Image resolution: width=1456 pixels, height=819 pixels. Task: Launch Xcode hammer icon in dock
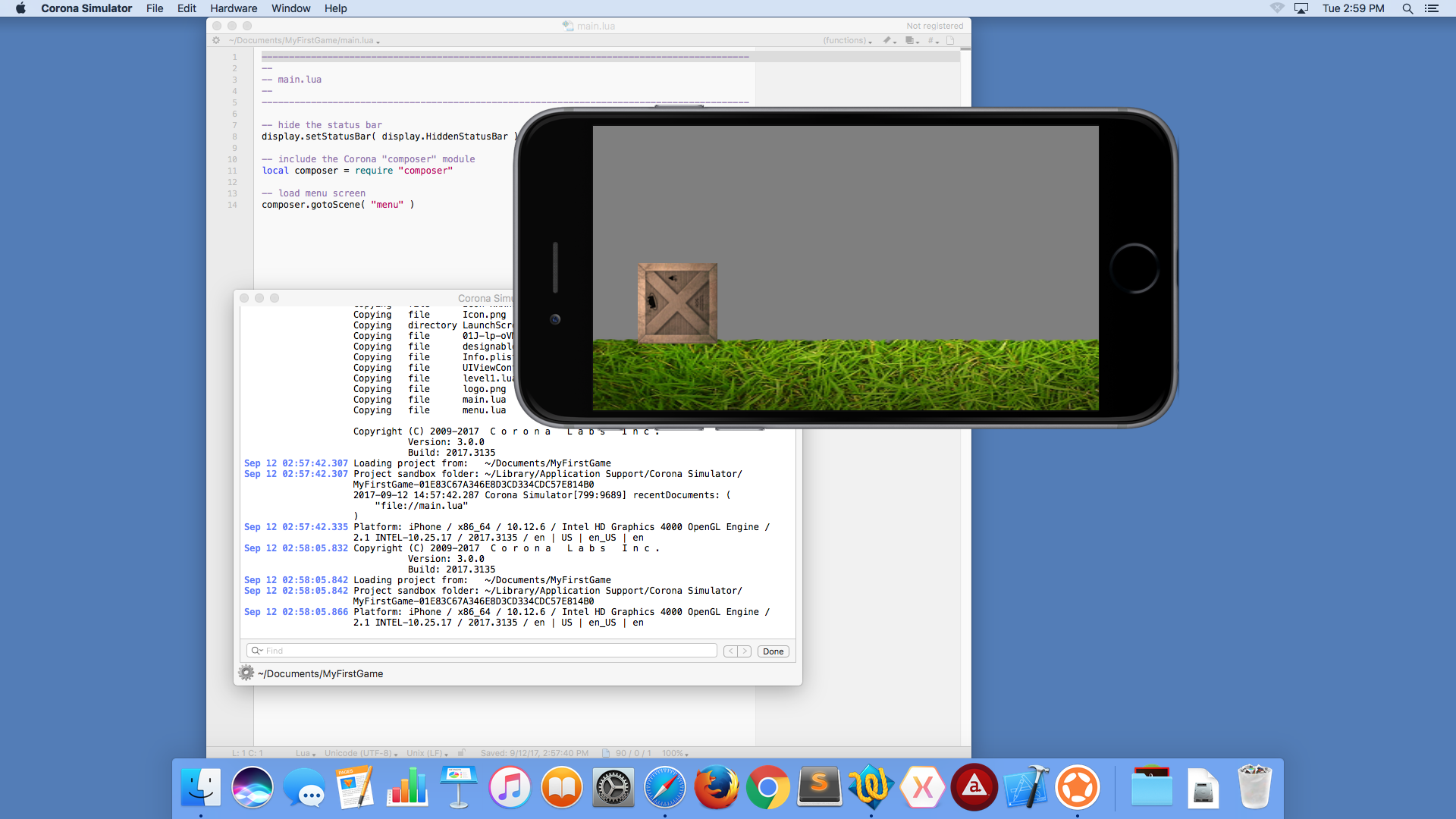pos(1026,787)
